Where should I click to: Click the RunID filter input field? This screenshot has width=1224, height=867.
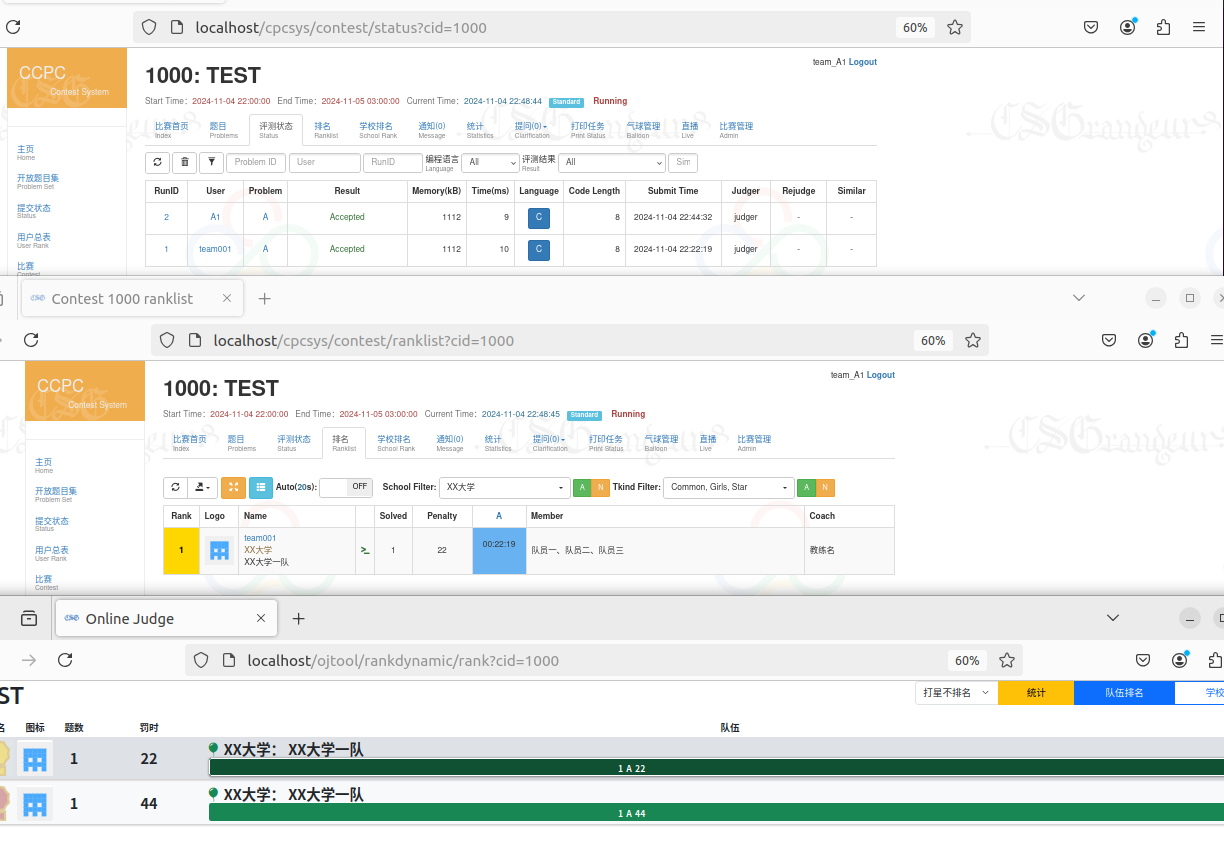tap(393, 162)
